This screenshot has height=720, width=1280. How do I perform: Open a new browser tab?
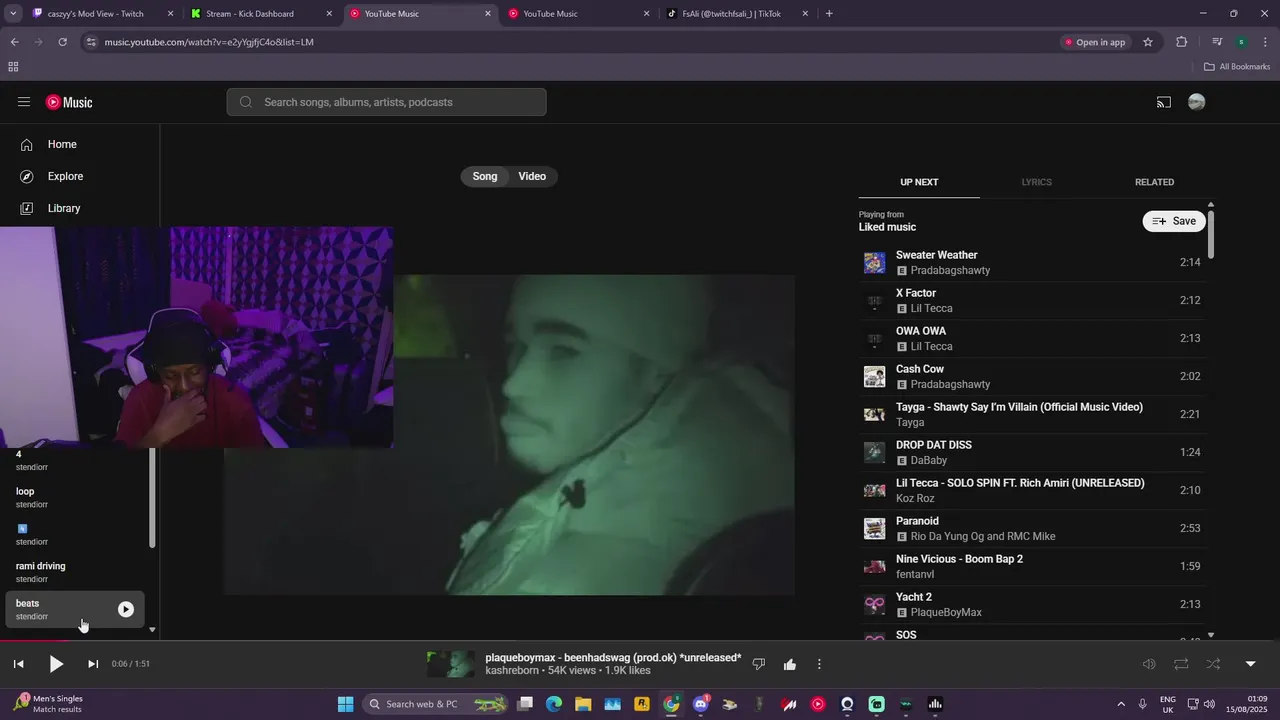829,14
